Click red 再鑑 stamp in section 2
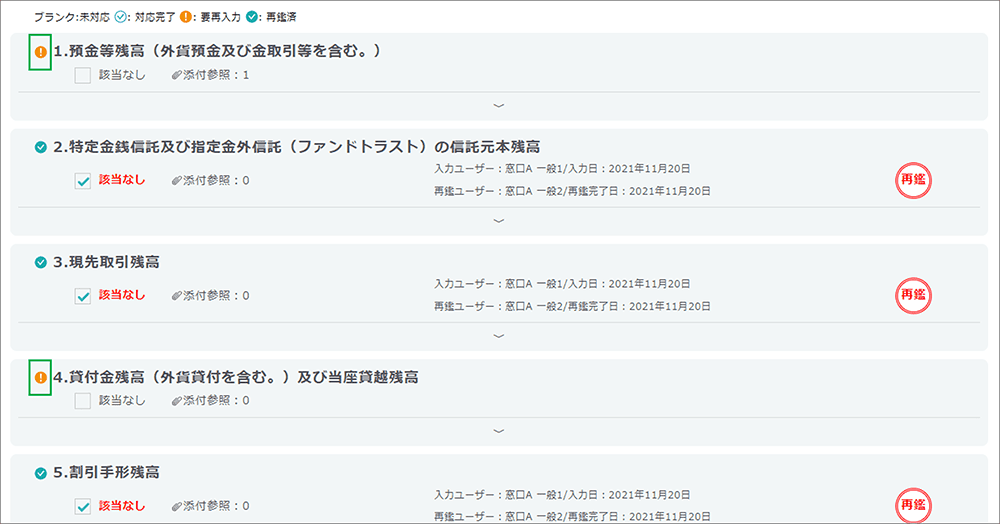Viewport: 1000px width, 524px height. coord(912,181)
